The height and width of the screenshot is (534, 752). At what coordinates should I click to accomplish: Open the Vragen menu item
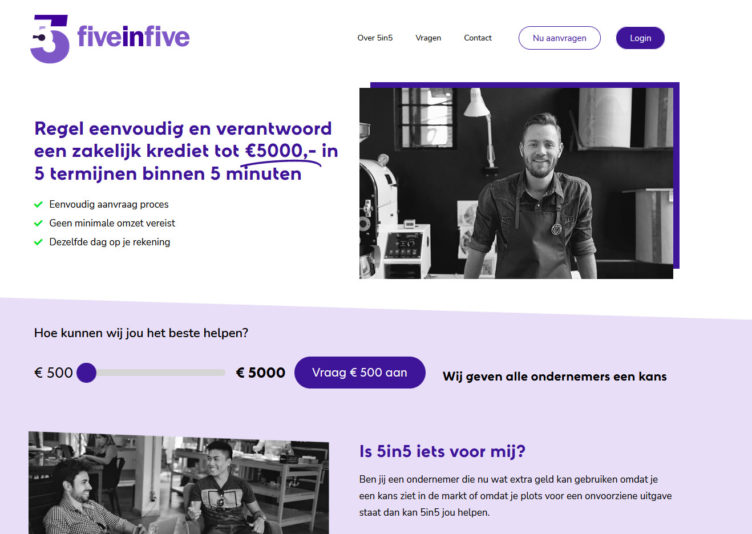tap(428, 38)
